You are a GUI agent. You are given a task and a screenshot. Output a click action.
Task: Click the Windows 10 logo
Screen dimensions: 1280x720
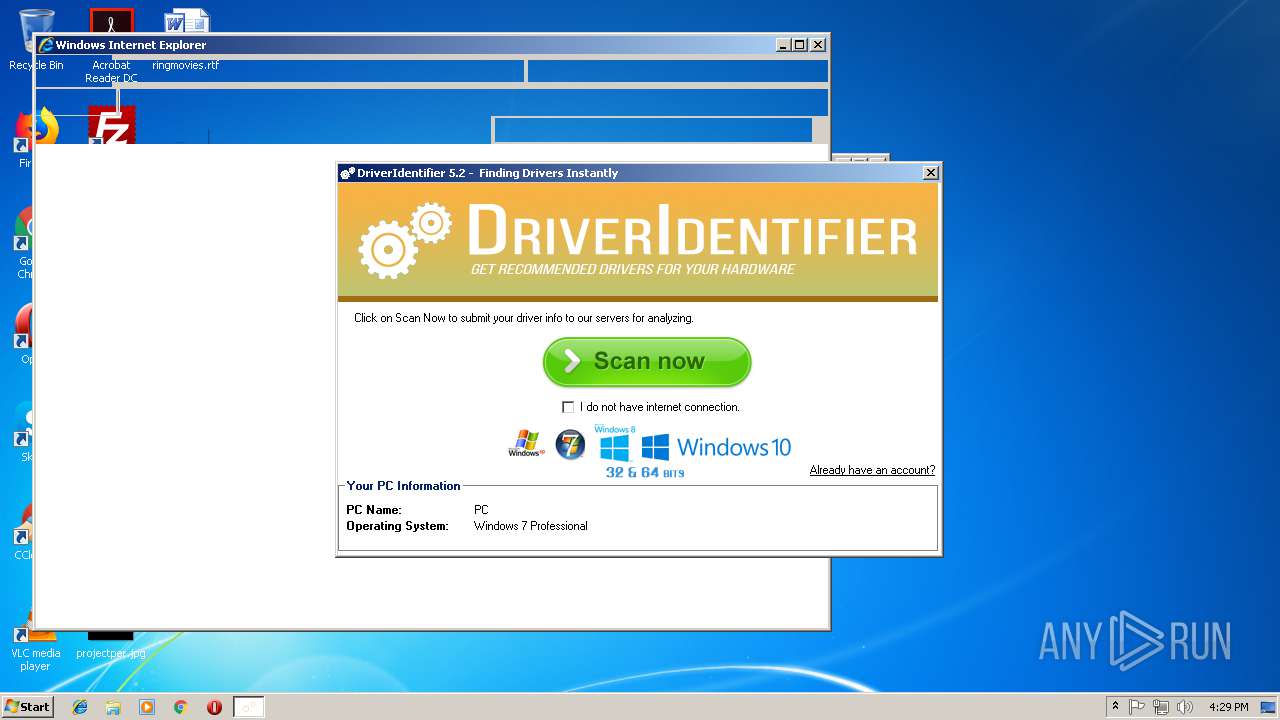pos(716,447)
